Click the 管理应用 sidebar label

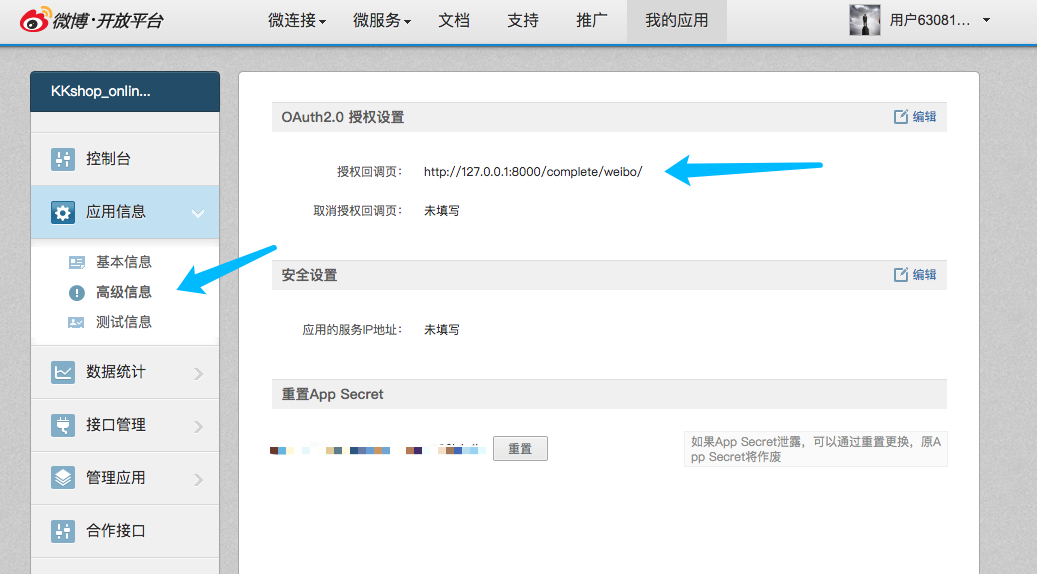pos(116,477)
